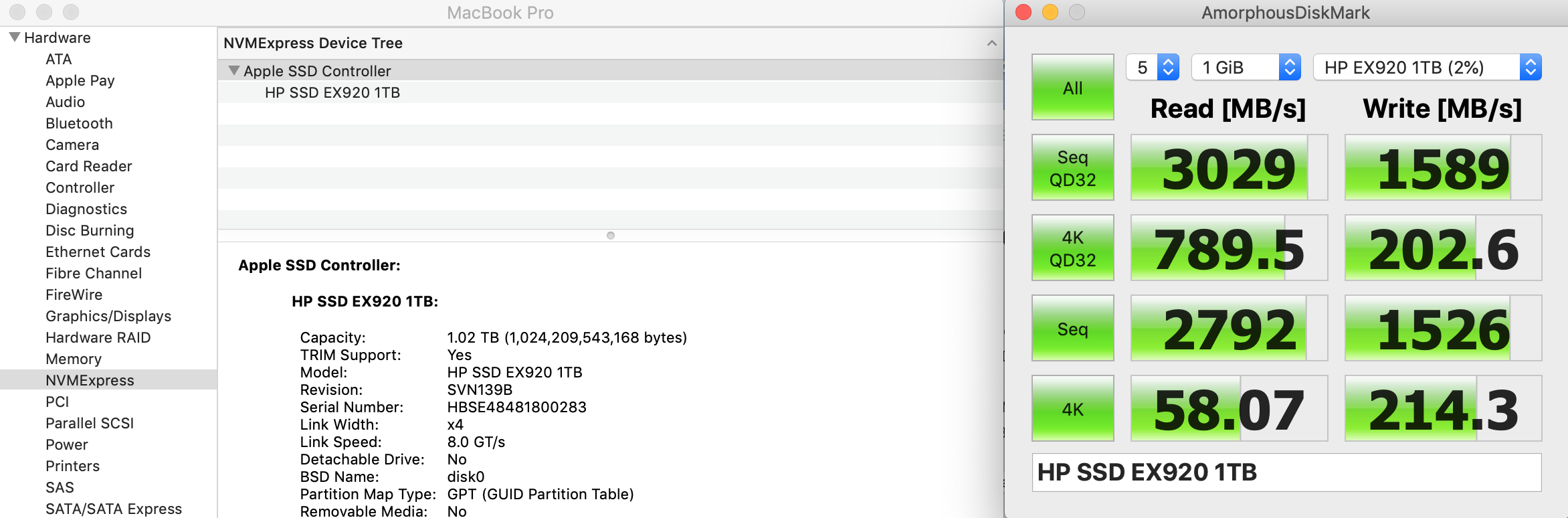The image size is (1568, 518).
Task: Select the Apple SSD Controller tree row
Action: (611, 71)
